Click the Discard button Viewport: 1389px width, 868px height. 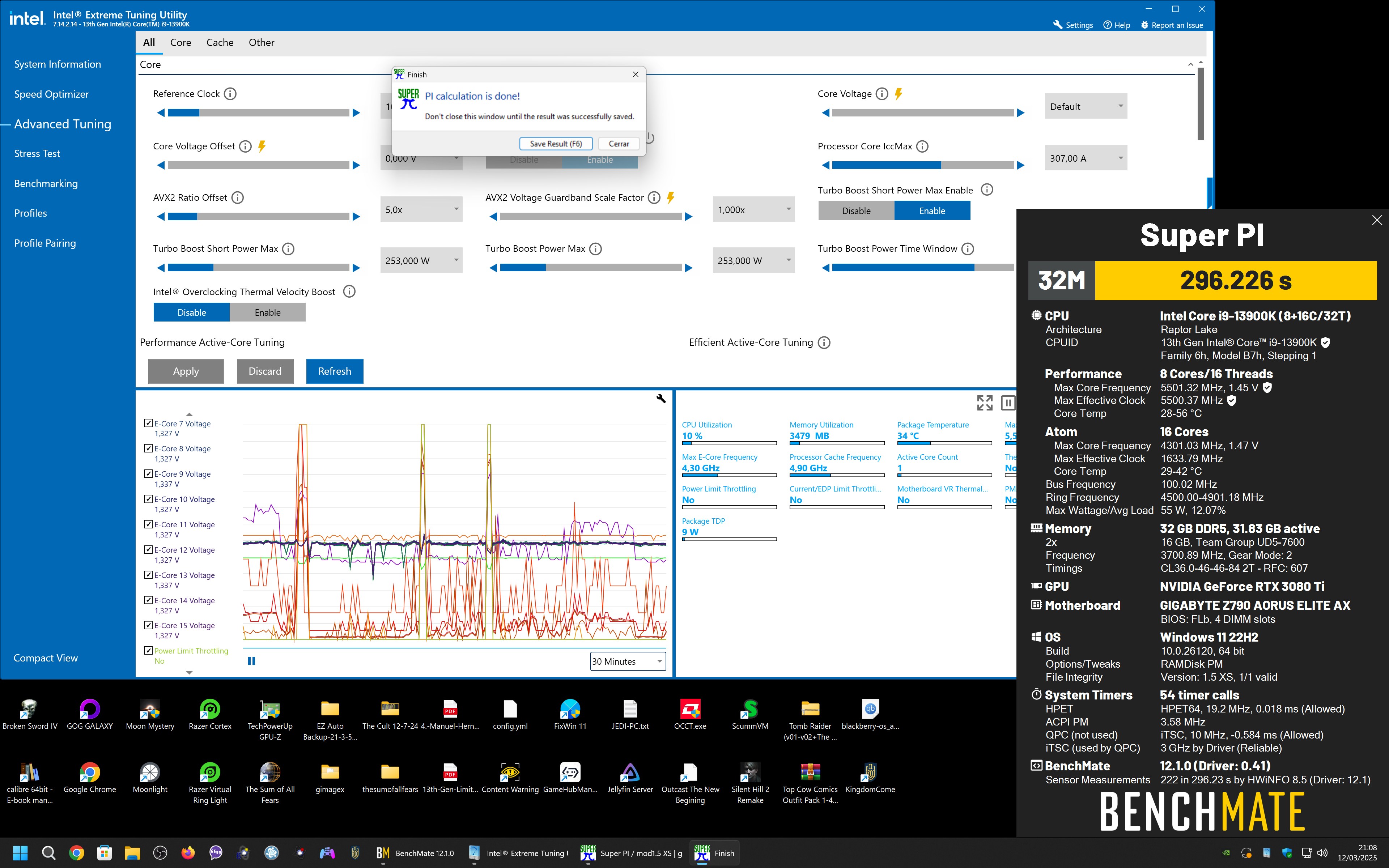coord(265,371)
